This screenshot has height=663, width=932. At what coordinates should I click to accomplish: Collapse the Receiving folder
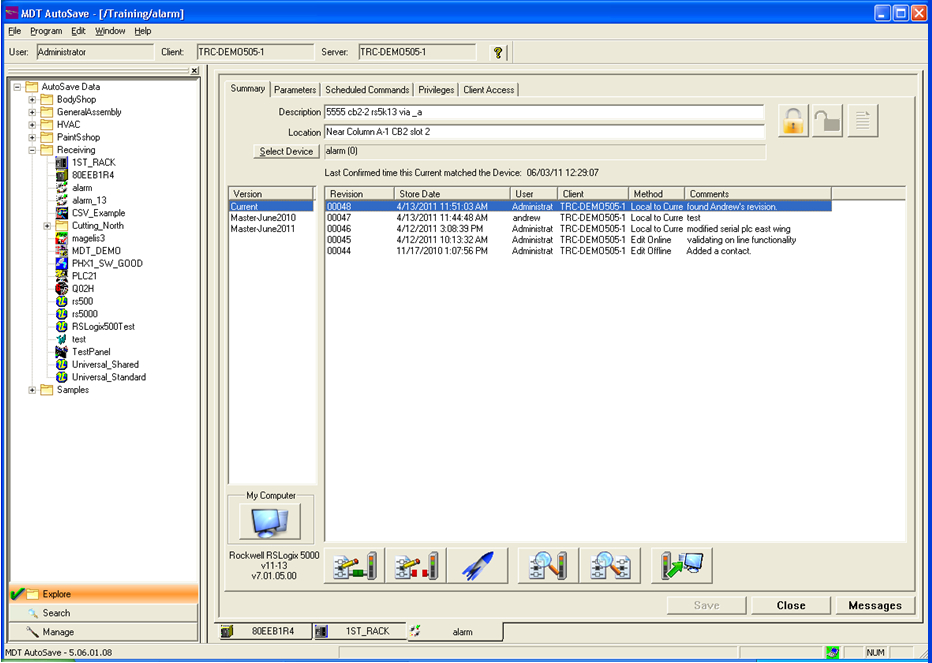tap(32, 149)
